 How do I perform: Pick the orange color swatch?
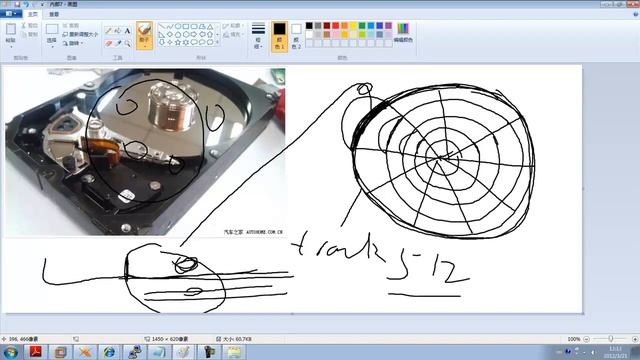click(x=344, y=26)
